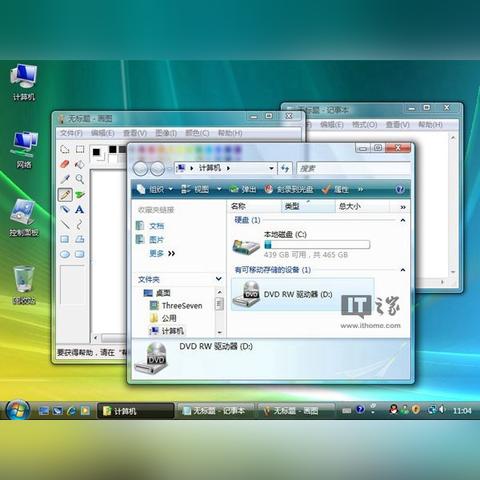Collapse the 有可移动存储的设备 (1) group
Image resolution: width=480 pixels, height=480 pixels.
403,270
